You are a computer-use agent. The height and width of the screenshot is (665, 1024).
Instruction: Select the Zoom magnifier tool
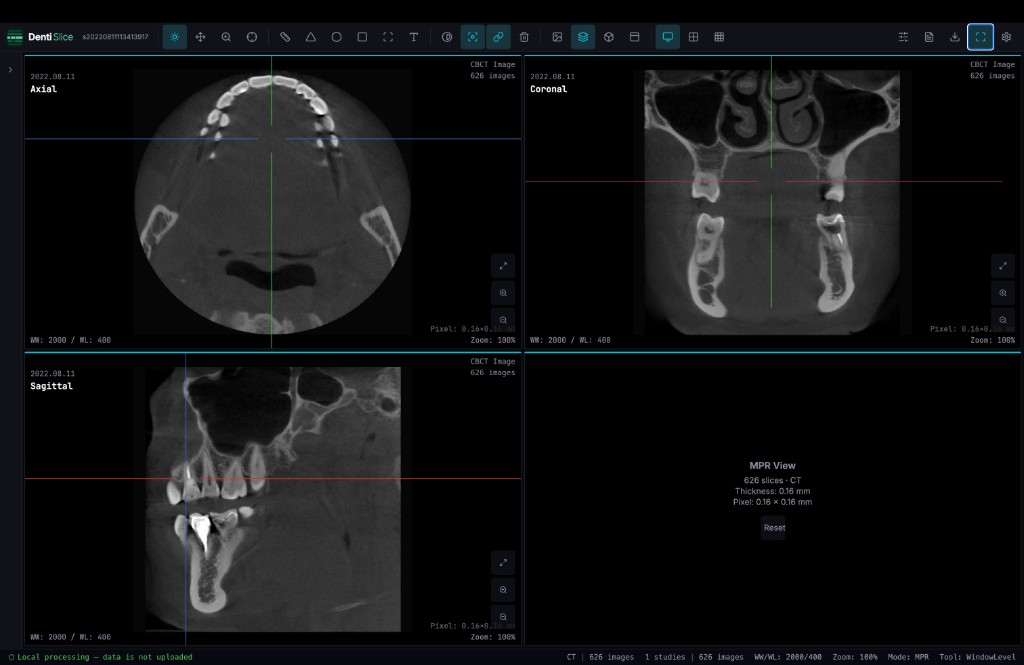click(x=226, y=37)
